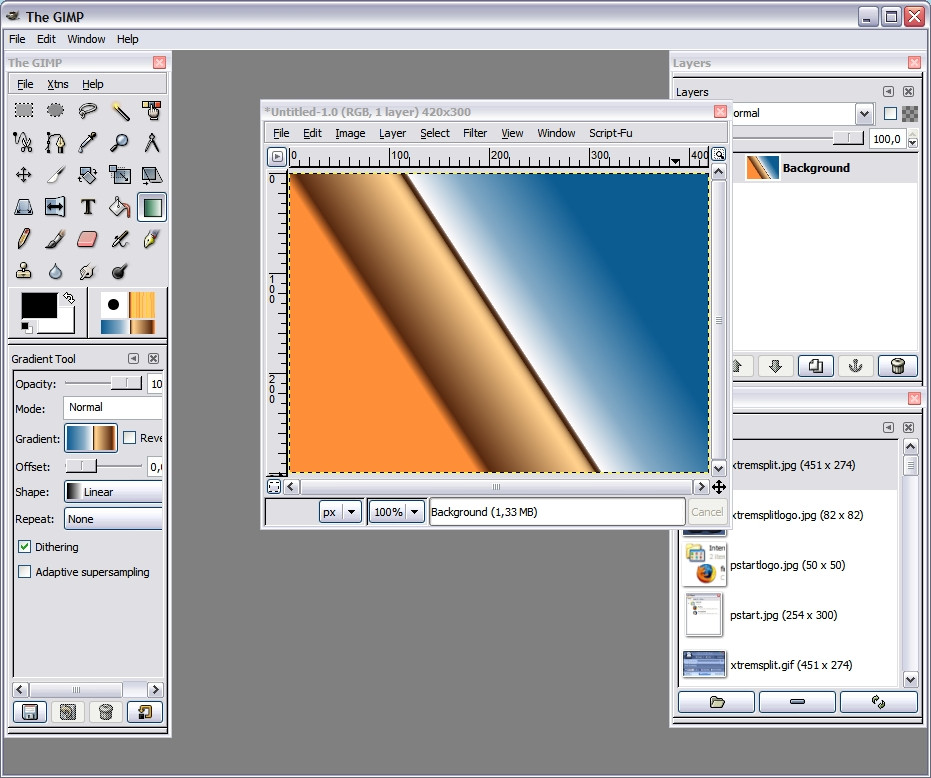Screen dimensions: 931x778
Task: Select the Text tool
Action: click(x=88, y=207)
